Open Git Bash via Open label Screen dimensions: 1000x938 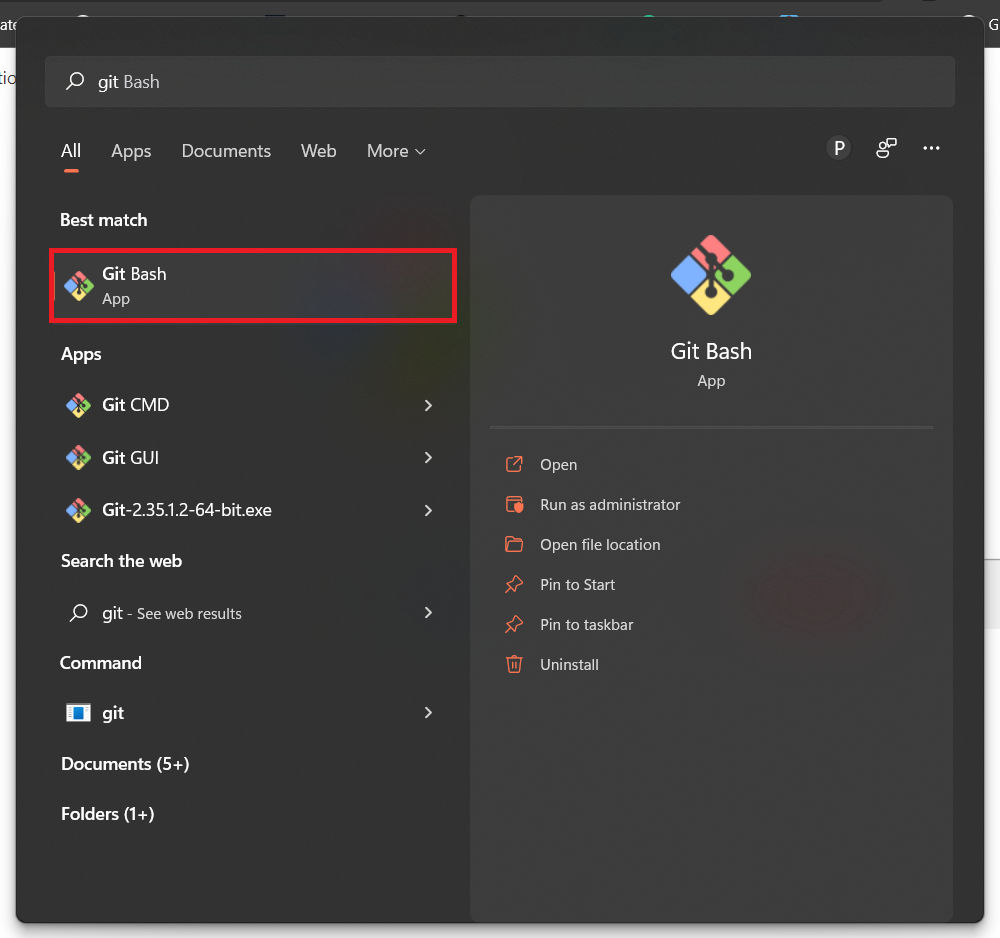click(559, 464)
